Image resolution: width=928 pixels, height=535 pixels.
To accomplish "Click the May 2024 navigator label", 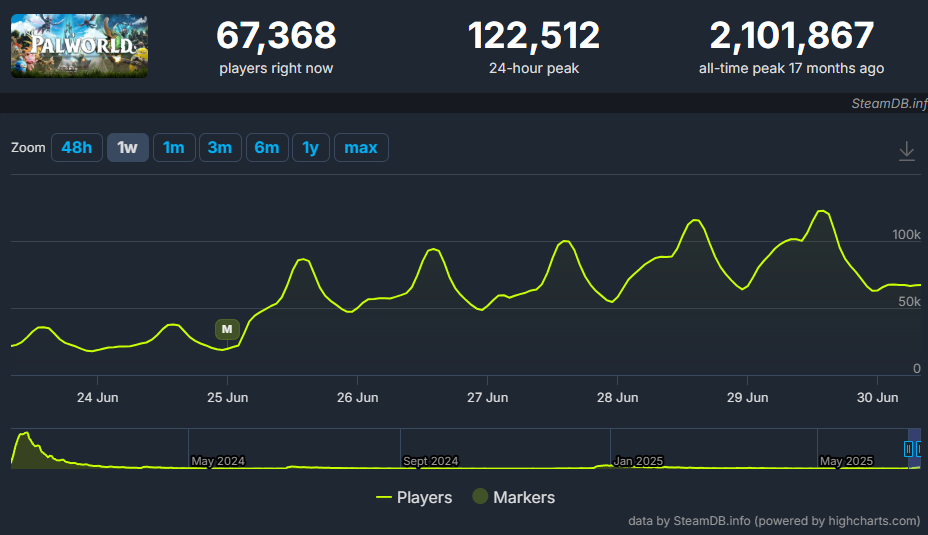I will point(218,461).
